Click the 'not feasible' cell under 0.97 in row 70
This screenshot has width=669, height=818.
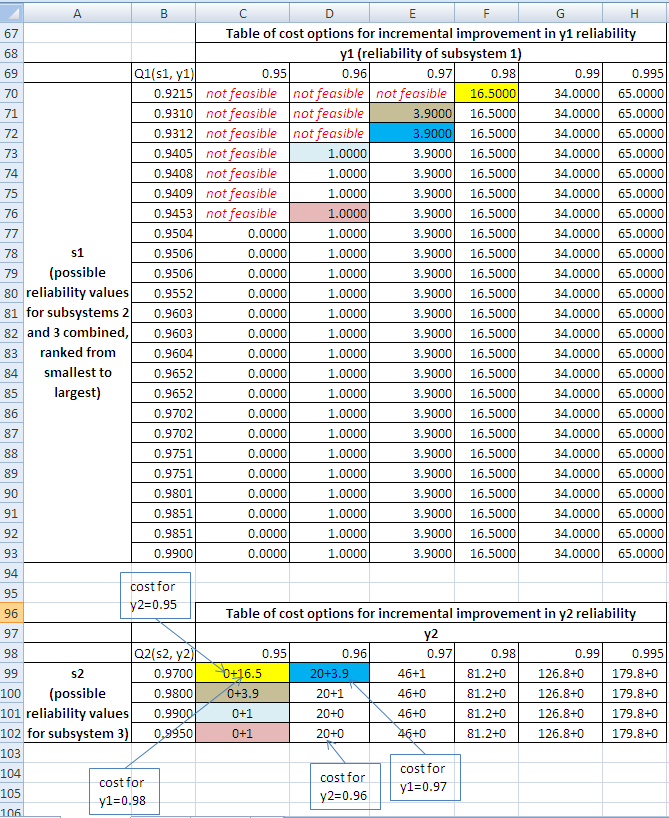412,93
